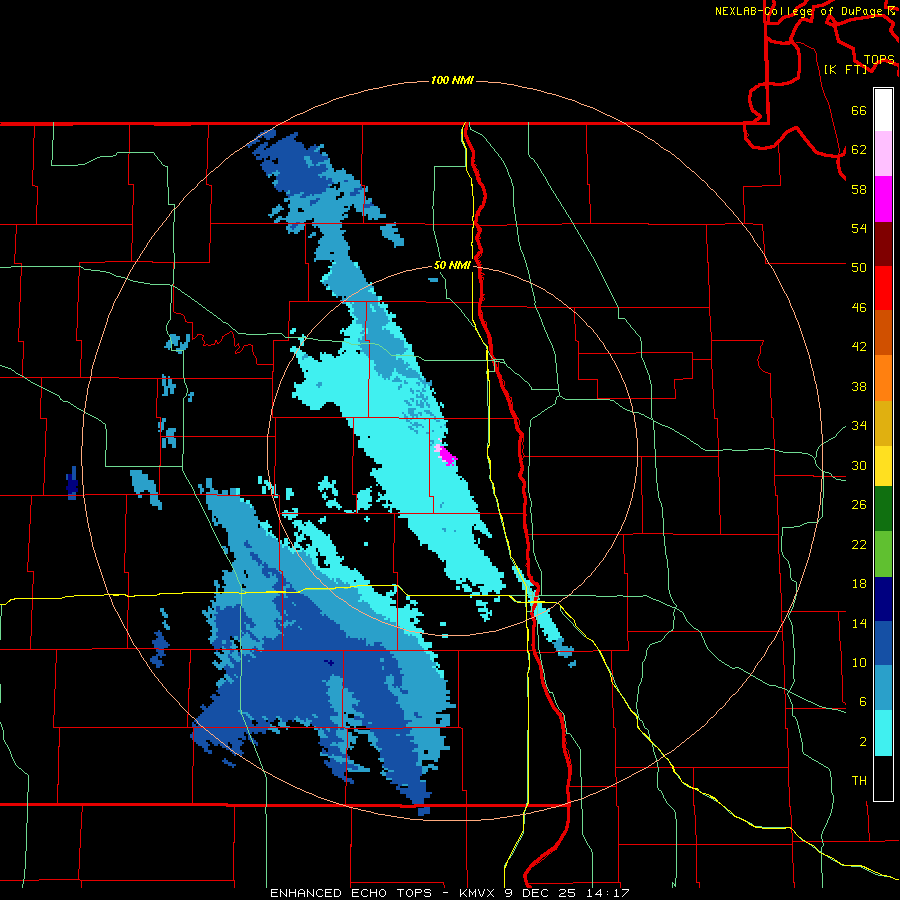
Task: Click the medium blue 14 kft legend swatch
Action: [x=883, y=643]
